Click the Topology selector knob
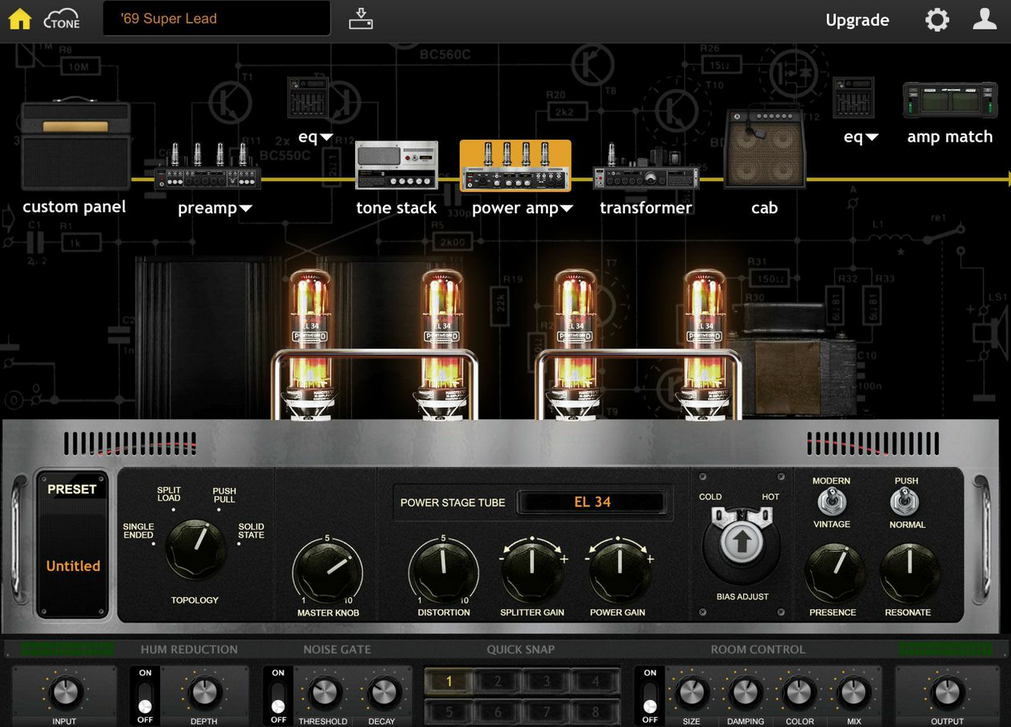The width and height of the screenshot is (1011, 727). click(195, 548)
